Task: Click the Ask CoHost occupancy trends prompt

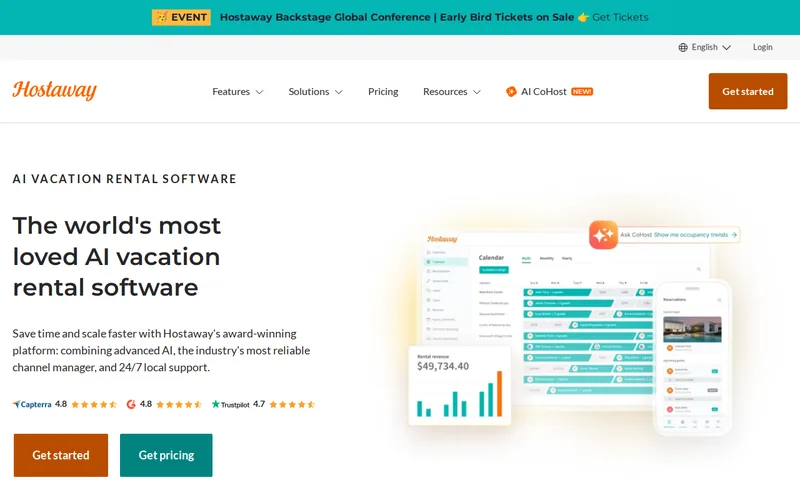Action: (678, 235)
